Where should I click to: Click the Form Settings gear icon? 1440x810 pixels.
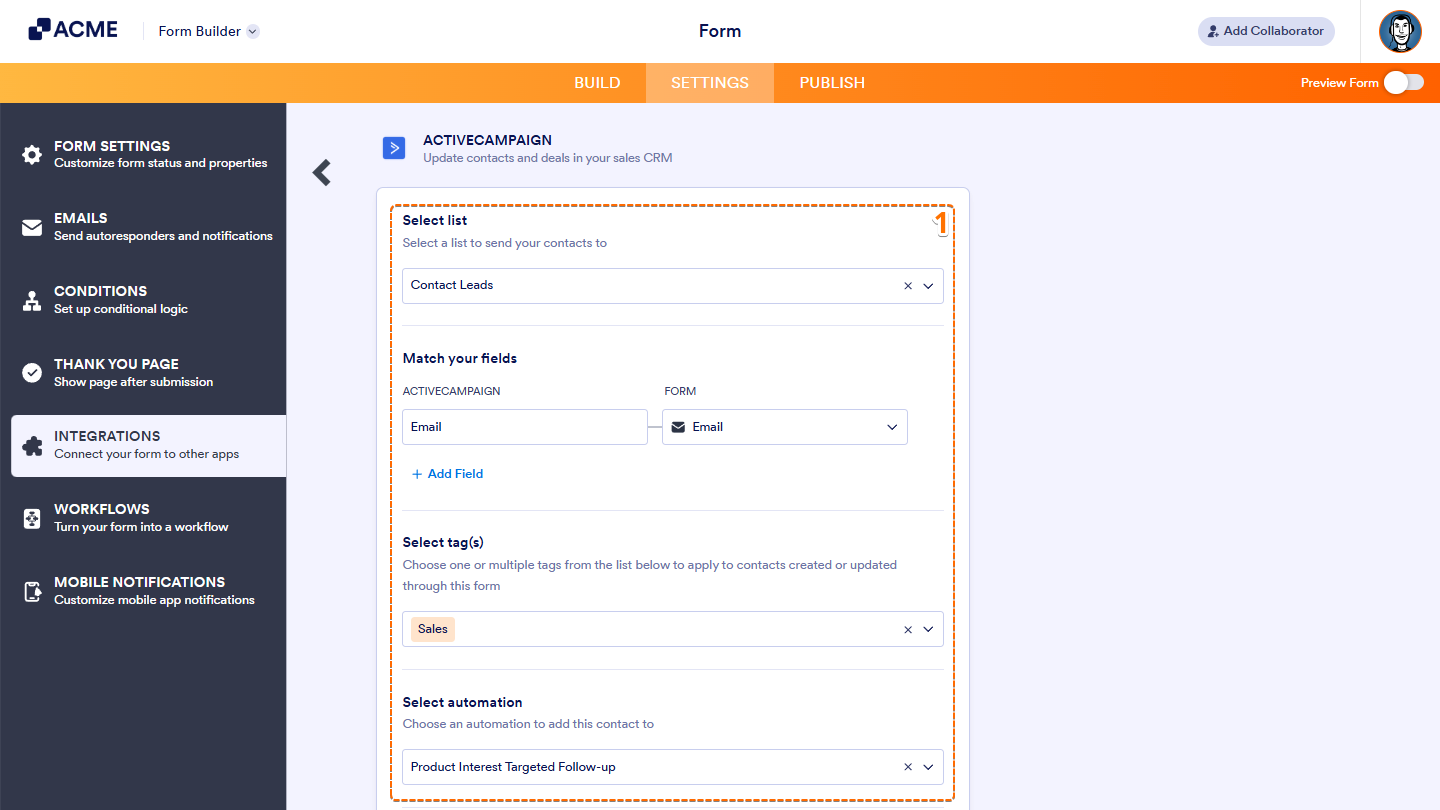coord(31,152)
